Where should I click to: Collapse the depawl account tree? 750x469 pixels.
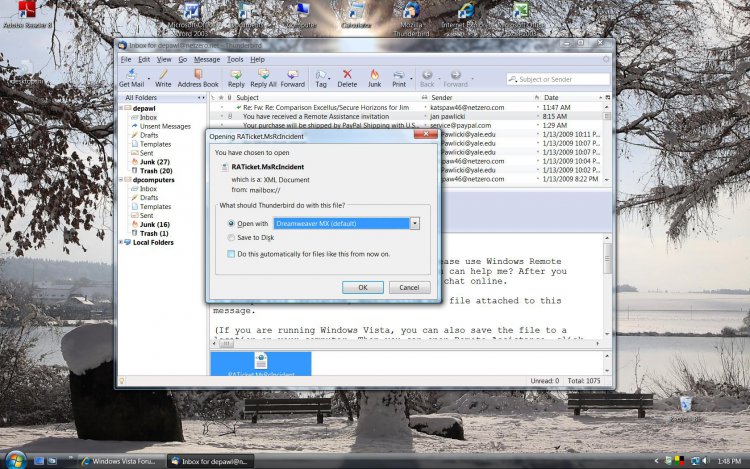coord(121,109)
